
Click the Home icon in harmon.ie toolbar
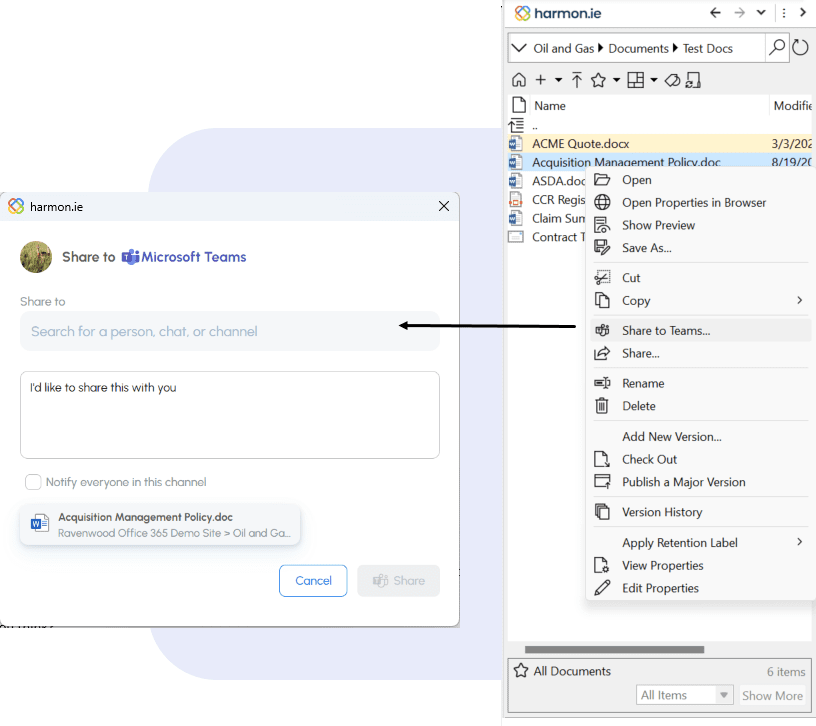518,80
